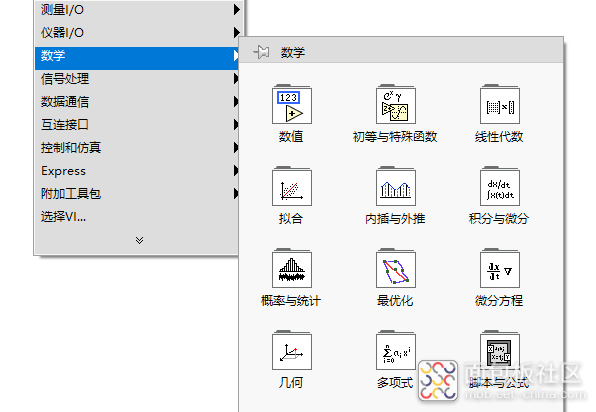
Task: Select the 数据通信 menu entry
Action: click(137, 102)
